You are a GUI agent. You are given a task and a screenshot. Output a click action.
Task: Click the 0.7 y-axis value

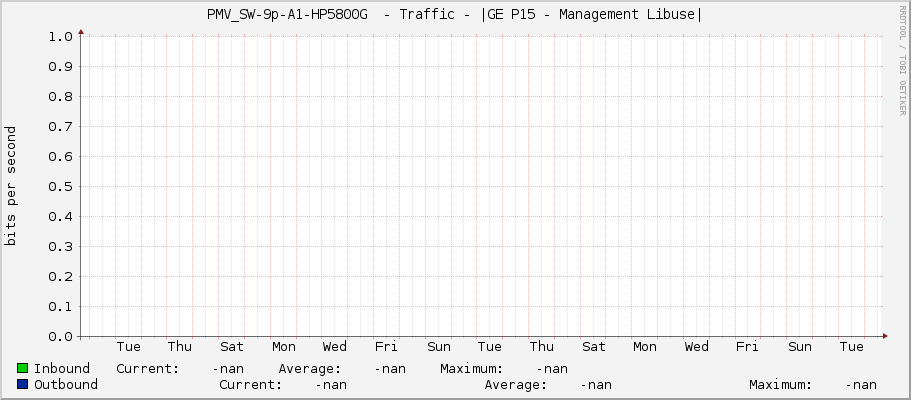coord(60,127)
